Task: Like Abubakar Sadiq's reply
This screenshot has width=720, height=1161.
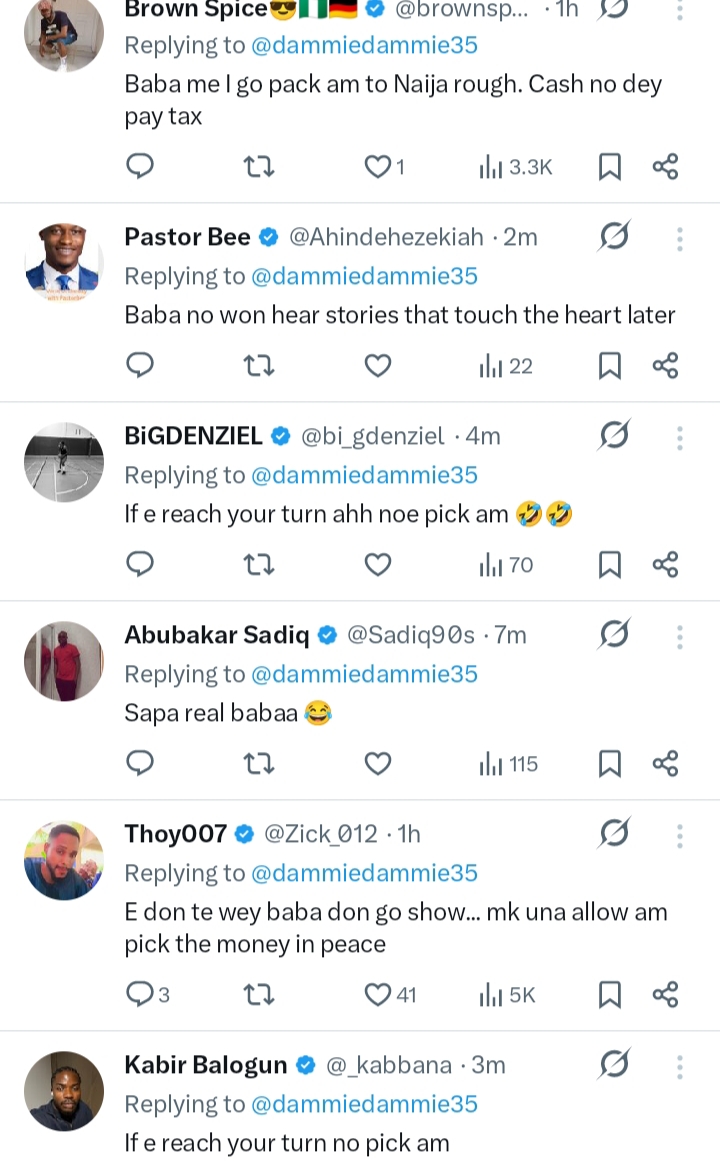Action: [x=377, y=764]
